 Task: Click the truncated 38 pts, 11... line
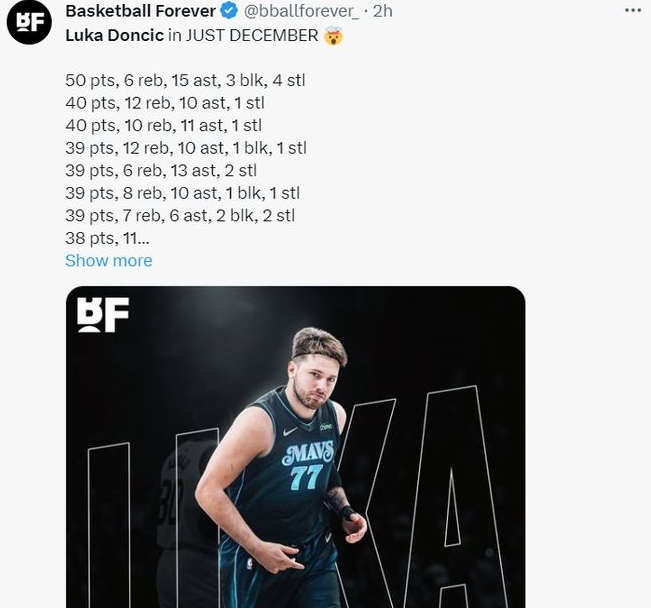pyautogui.click(x=107, y=238)
